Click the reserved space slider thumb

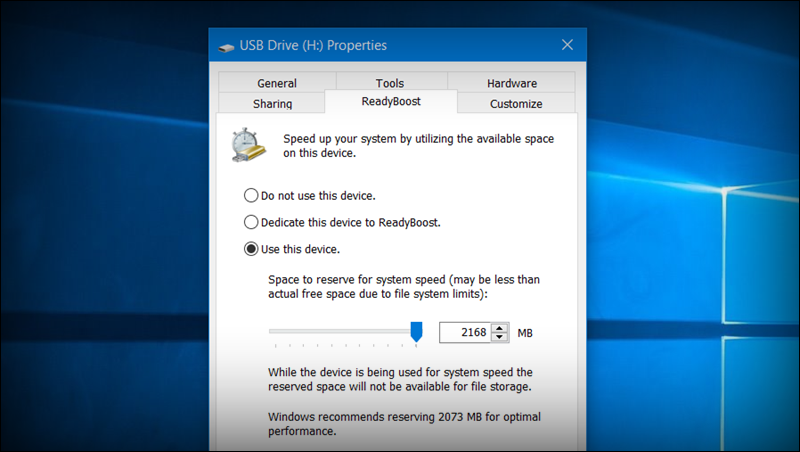point(416,332)
